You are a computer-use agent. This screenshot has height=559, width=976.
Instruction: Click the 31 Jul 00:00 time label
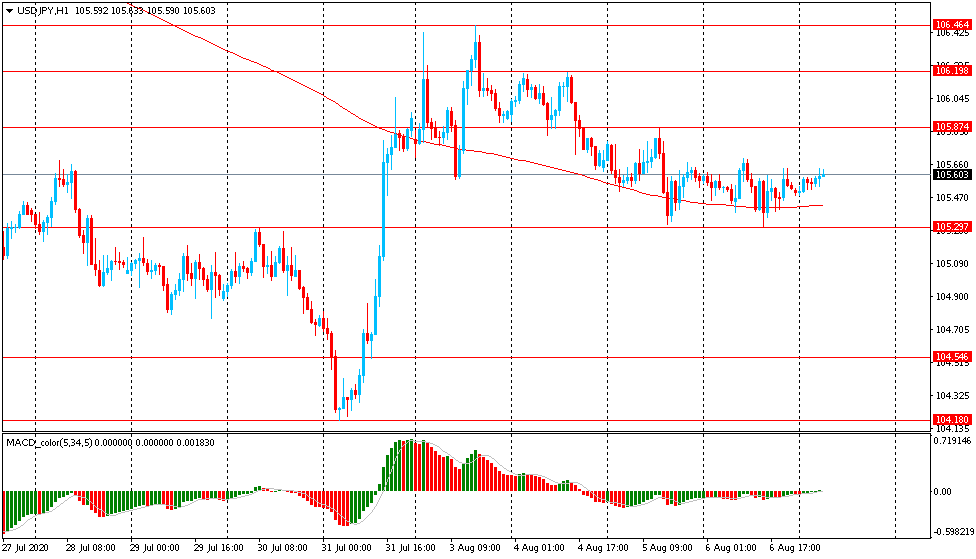coord(347,548)
